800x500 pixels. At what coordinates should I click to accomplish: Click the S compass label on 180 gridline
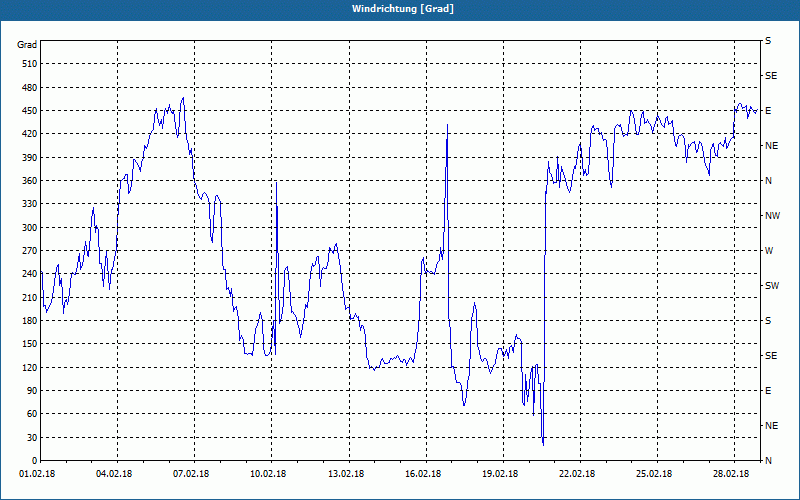pos(768,321)
